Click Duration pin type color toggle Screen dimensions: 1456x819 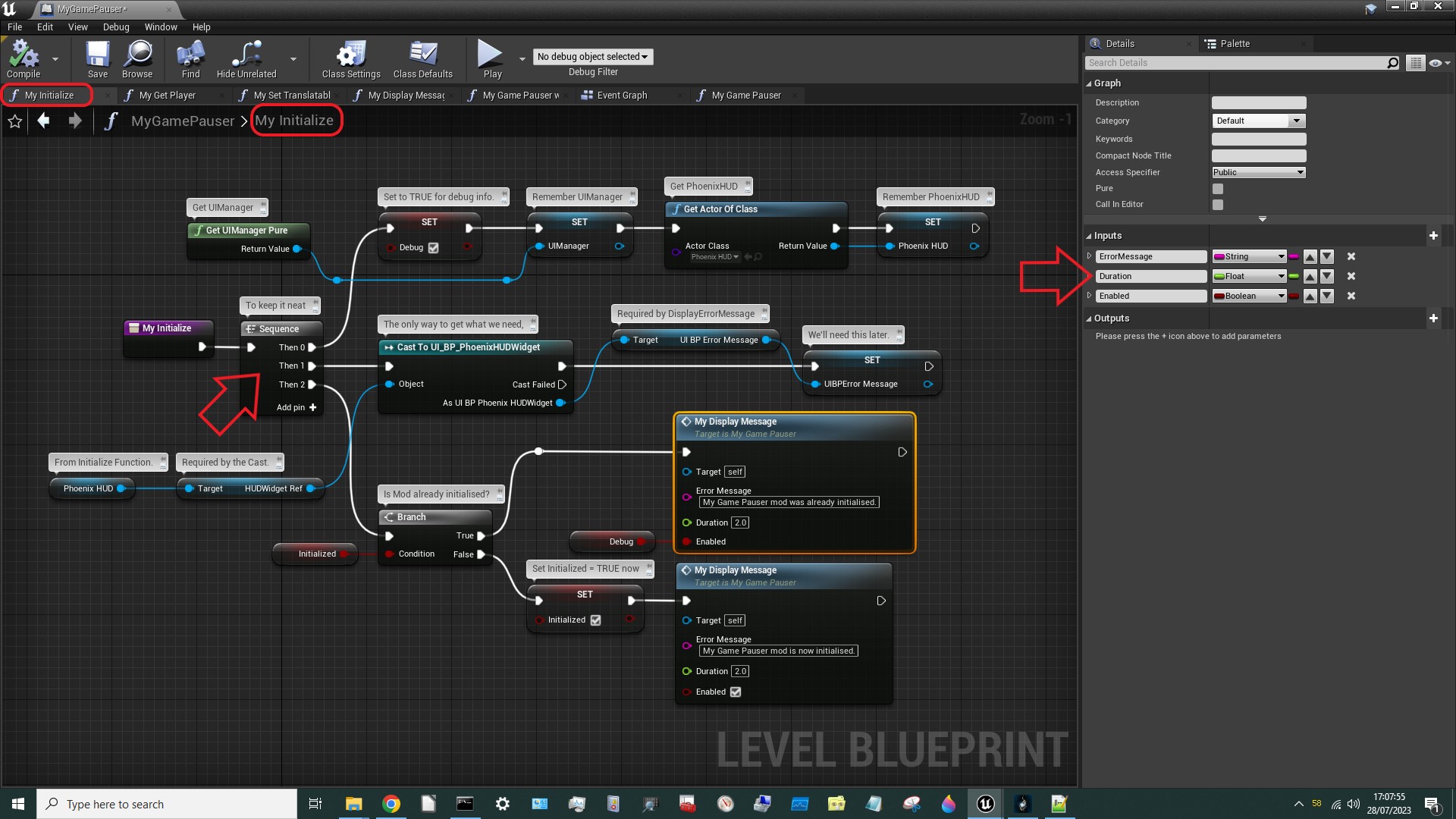(x=1294, y=276)
